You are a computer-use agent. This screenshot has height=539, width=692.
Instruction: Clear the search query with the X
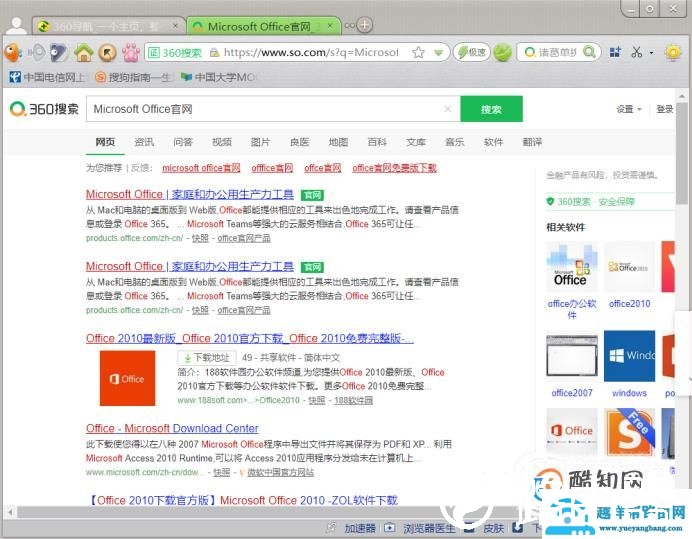coord(448,109)
